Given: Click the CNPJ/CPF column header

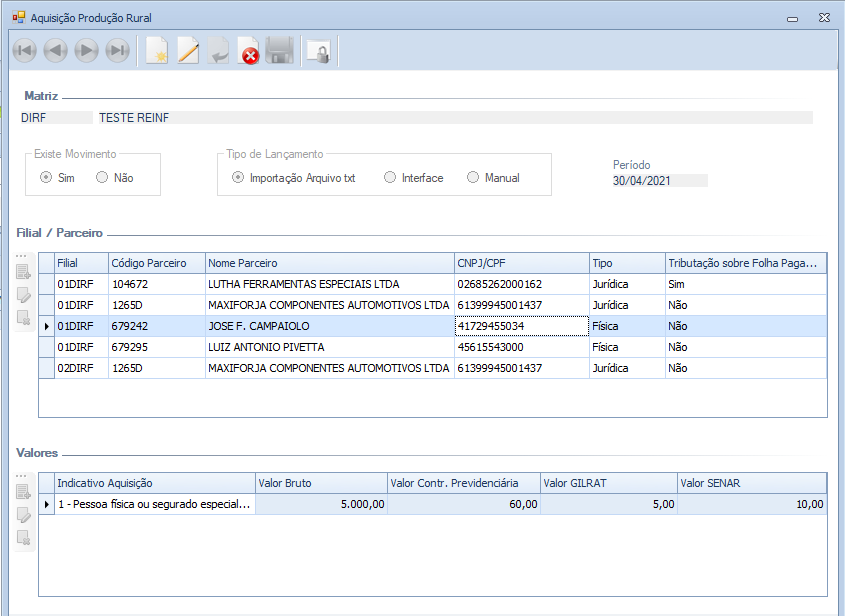Looking at the screenshot, I should (520, 263).
